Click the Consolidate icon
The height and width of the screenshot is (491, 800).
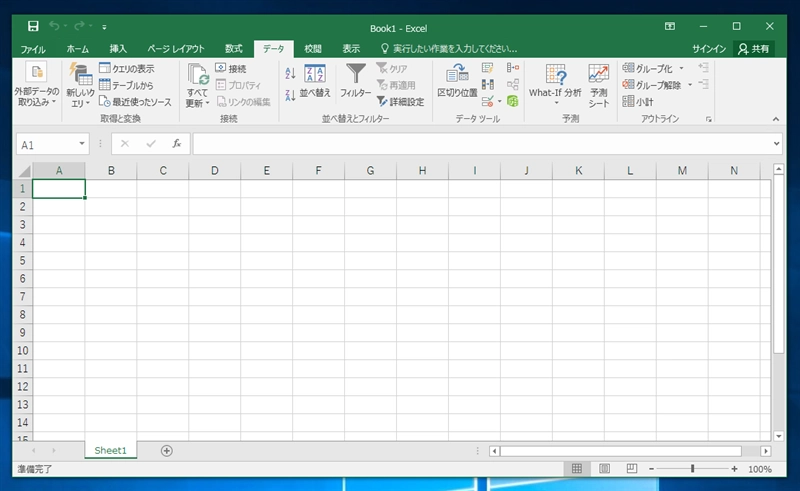pos(513,68)
